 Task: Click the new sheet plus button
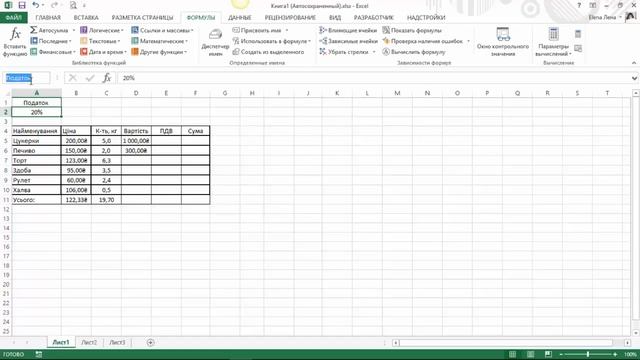click(150, 342)
